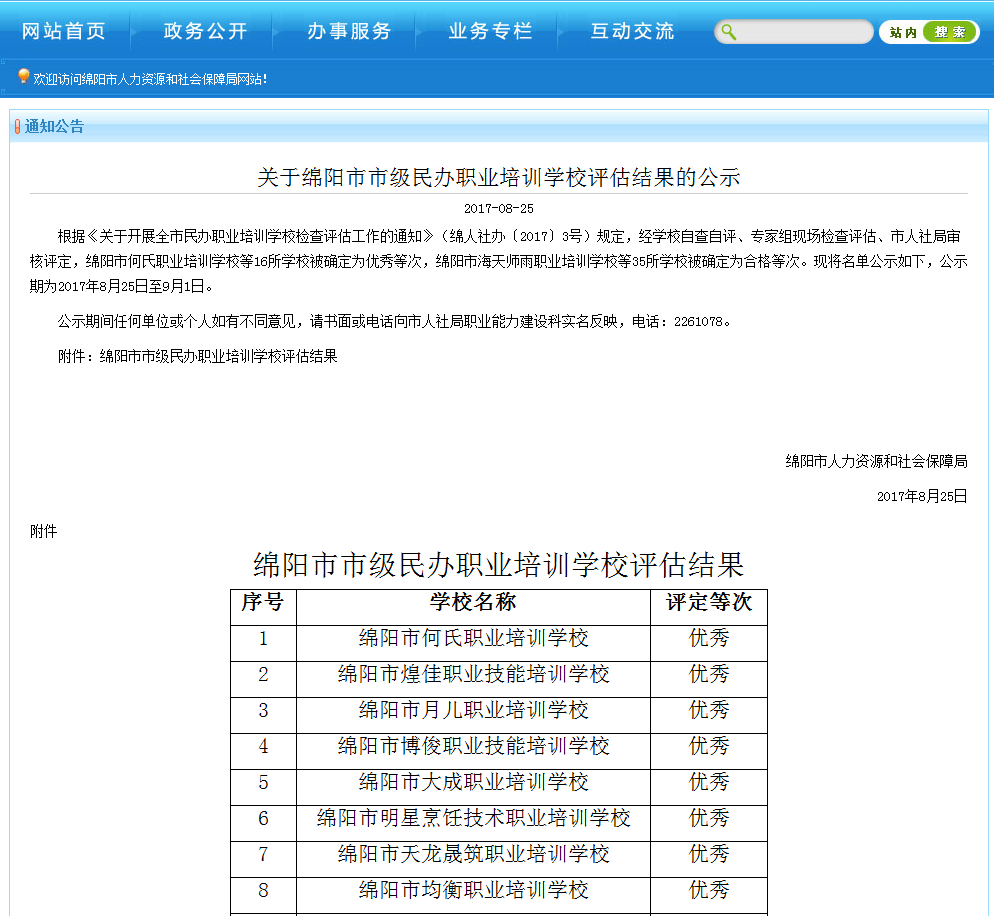This screenshot has width=994, height=916.
Task: Open the 政务公开 menu item
Action: point(206,31)
